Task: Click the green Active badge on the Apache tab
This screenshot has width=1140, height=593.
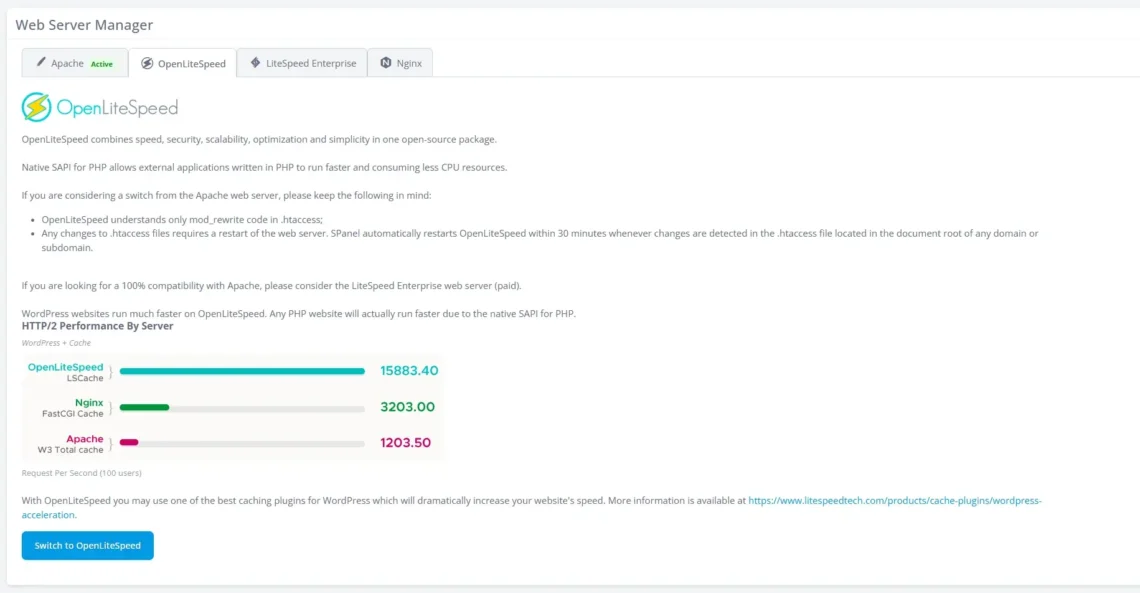Action: click(101, 63)
